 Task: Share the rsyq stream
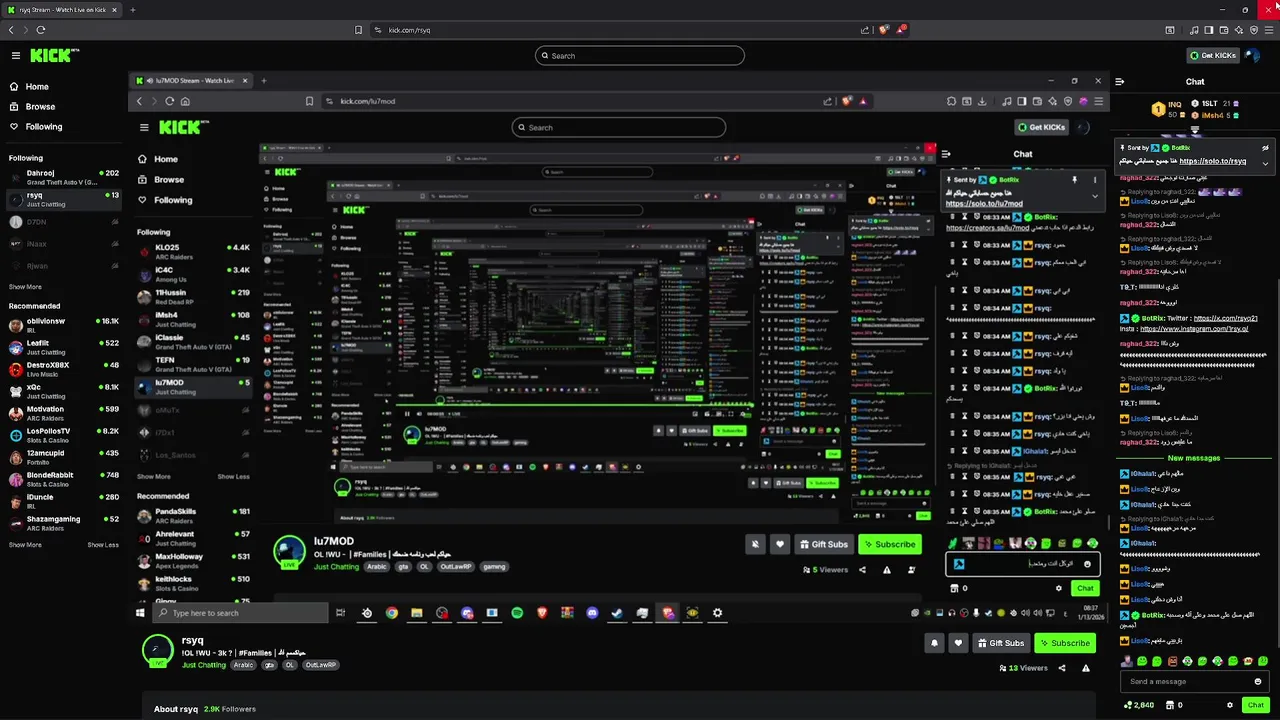pos(1062,668)
